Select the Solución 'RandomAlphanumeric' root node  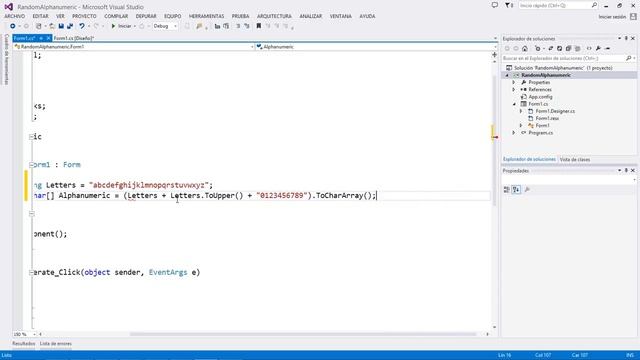563,68
